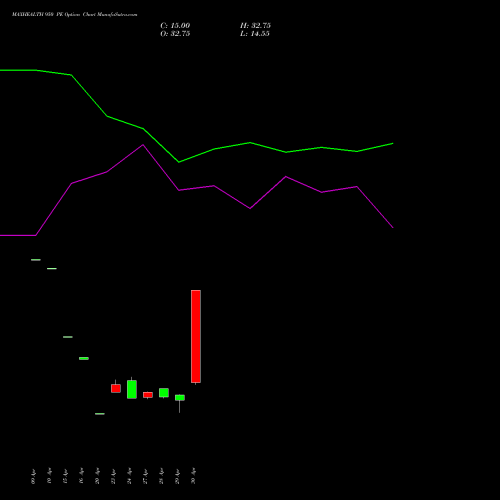The height and width of the screenshot is (500, 500).
Task: Select the tall red candle for 30 Apr
Action: point(196,336)
